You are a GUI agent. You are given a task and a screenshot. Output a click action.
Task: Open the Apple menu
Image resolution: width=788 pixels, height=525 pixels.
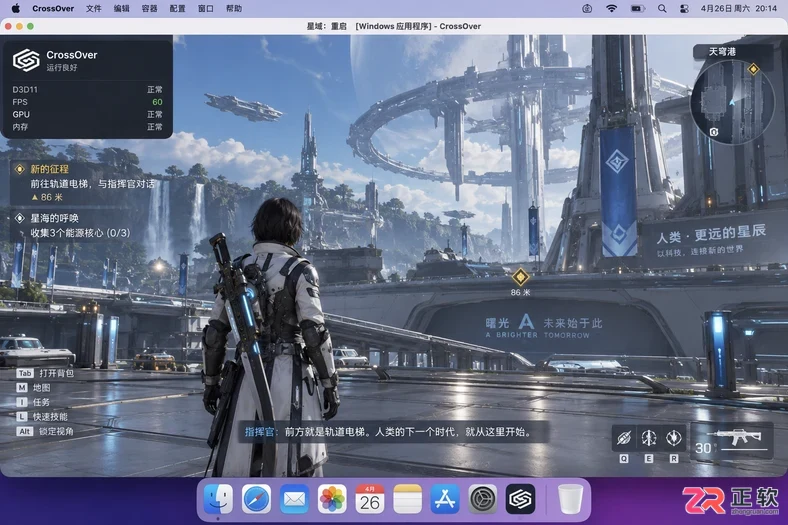[16, 9]
